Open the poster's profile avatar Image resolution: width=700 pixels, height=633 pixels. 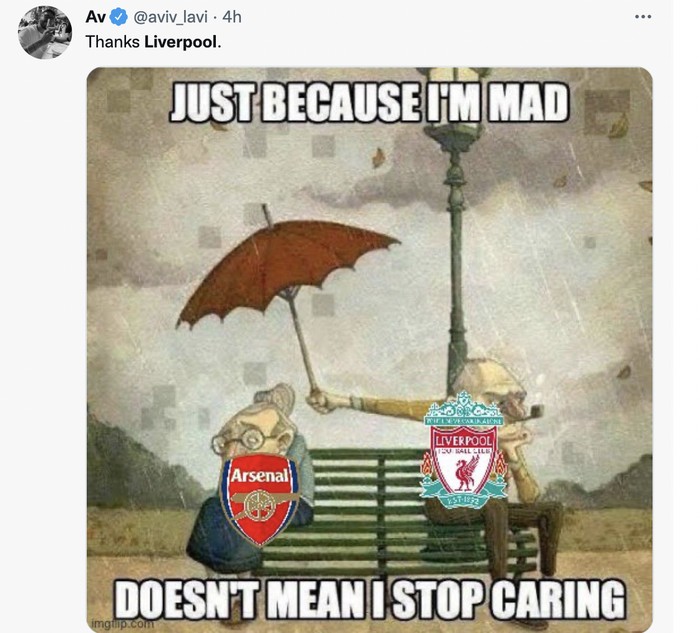pyautogui.click(x=45, y=33)
